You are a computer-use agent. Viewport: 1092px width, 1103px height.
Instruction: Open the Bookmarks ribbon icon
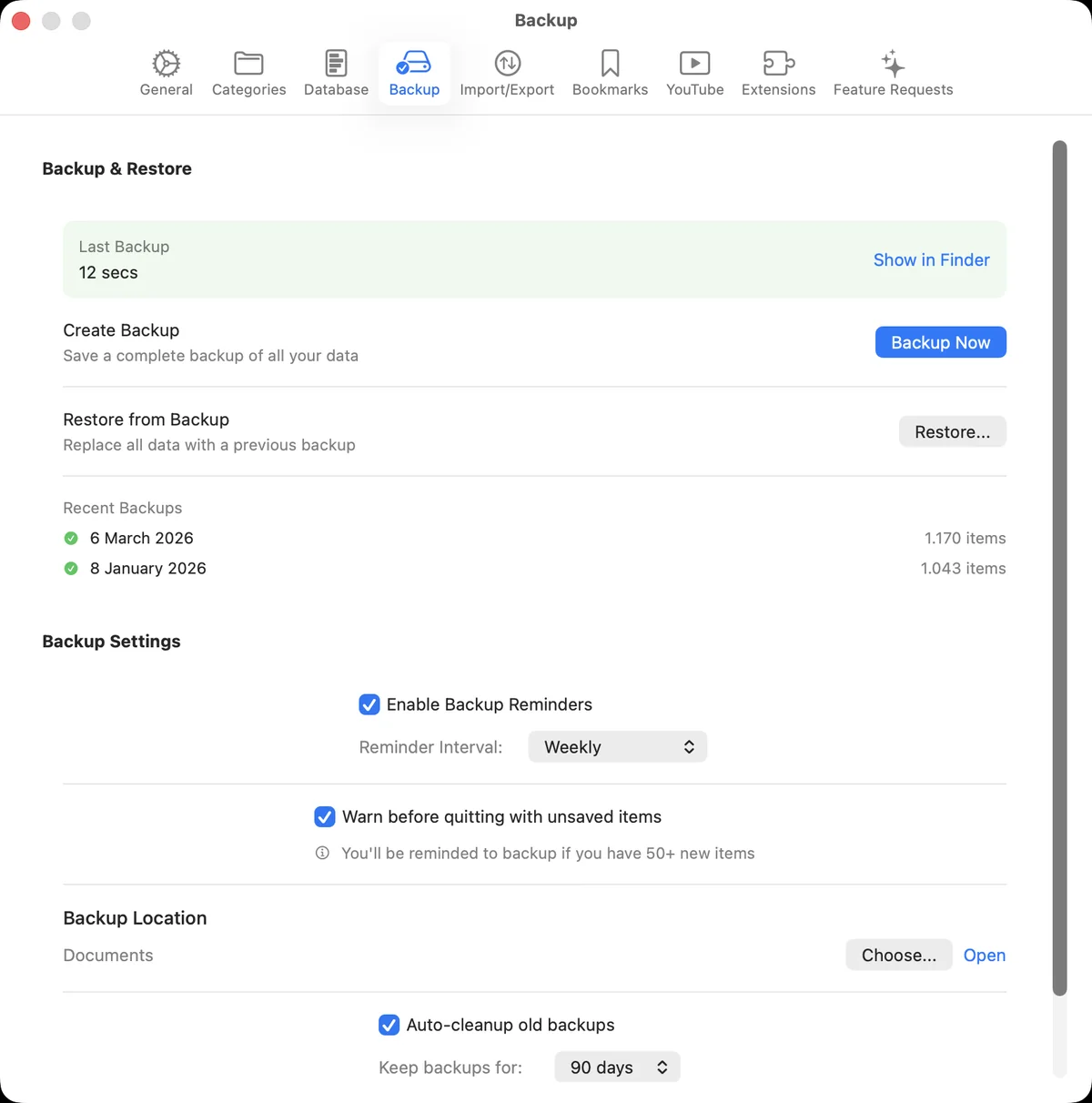tap(610, 64)
